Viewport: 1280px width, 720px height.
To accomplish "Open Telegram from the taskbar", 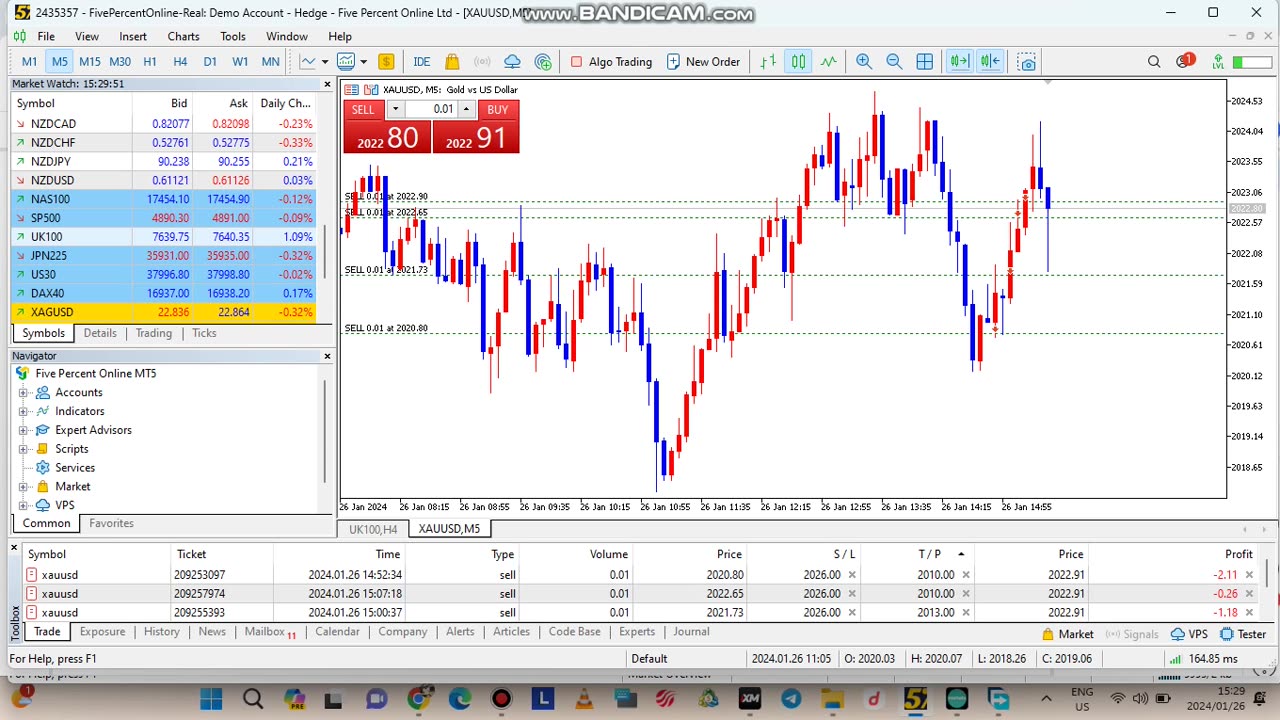I will pos(791,699).
